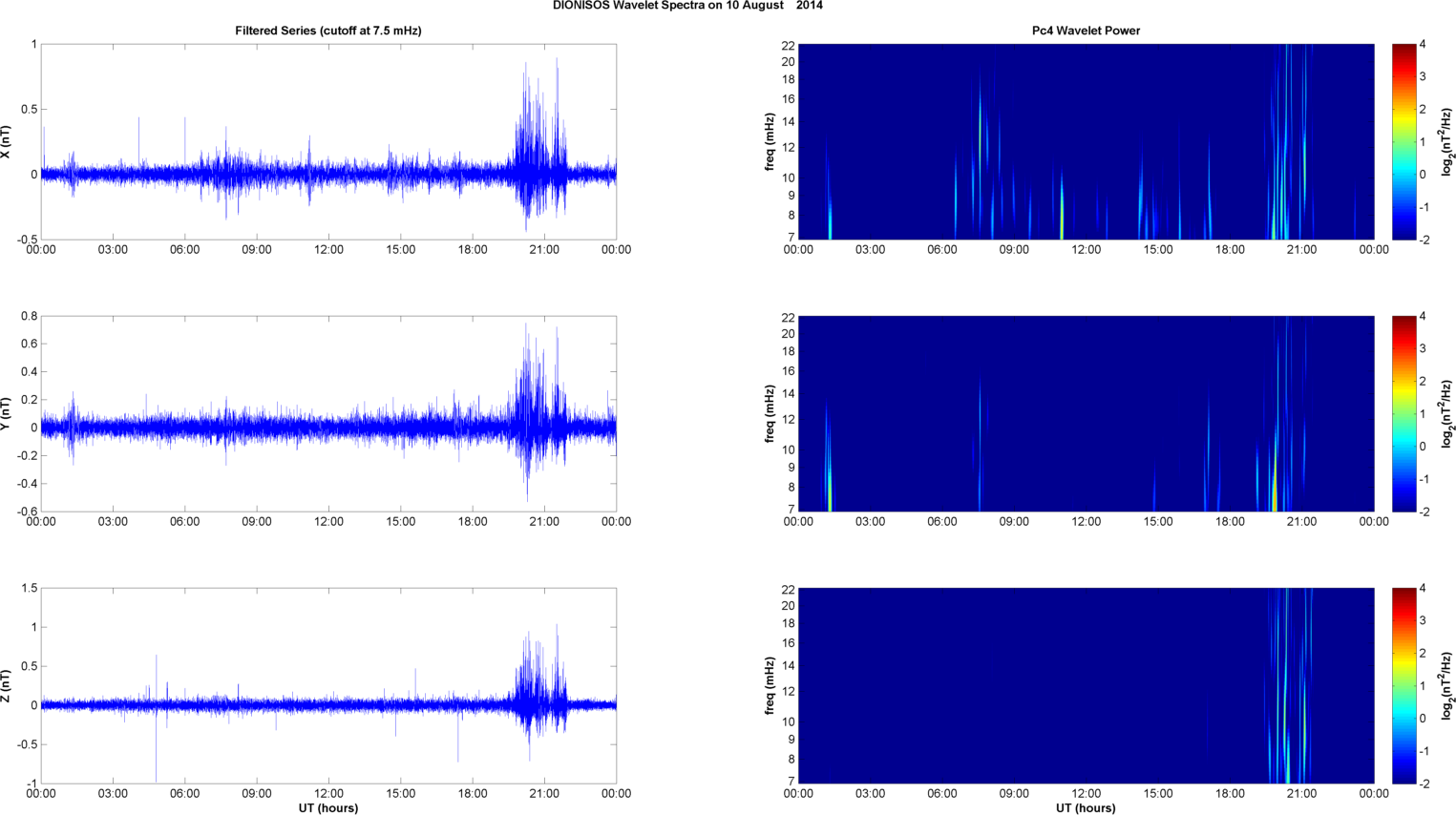
Task: Click the Y (nT) axis label
Action: [7, 413]
